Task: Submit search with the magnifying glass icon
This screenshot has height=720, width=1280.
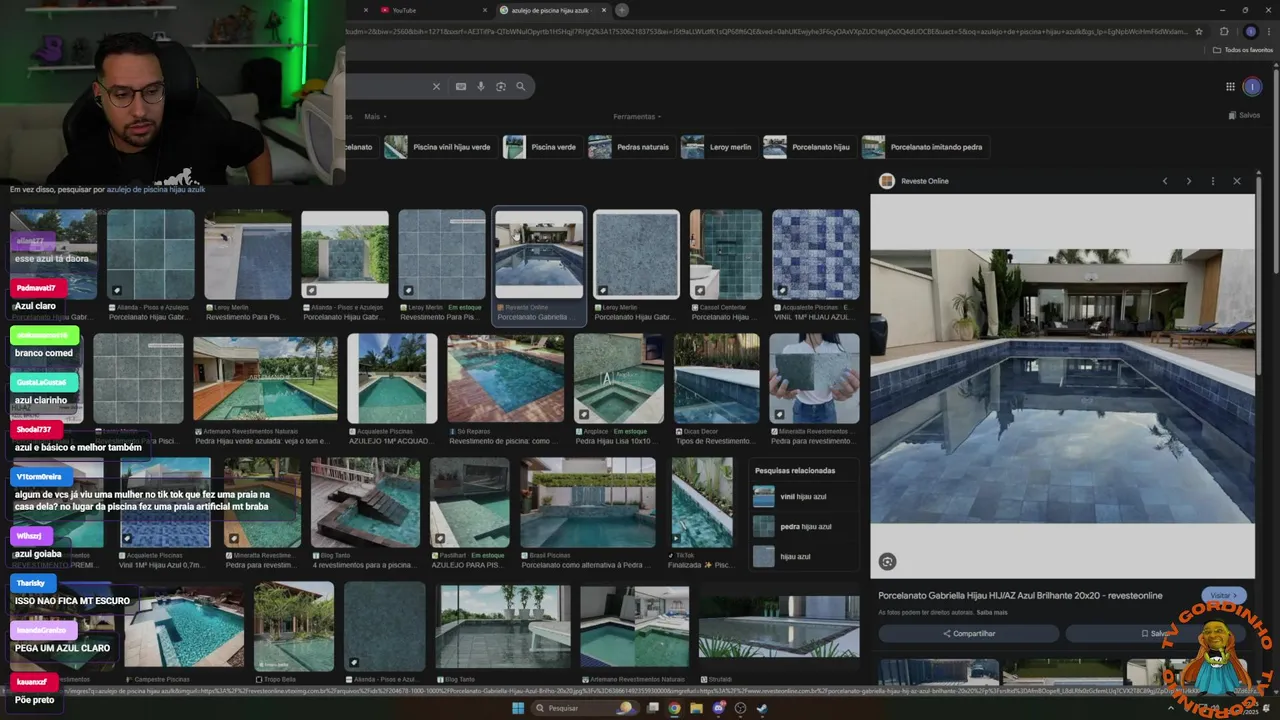Action: 521,87
